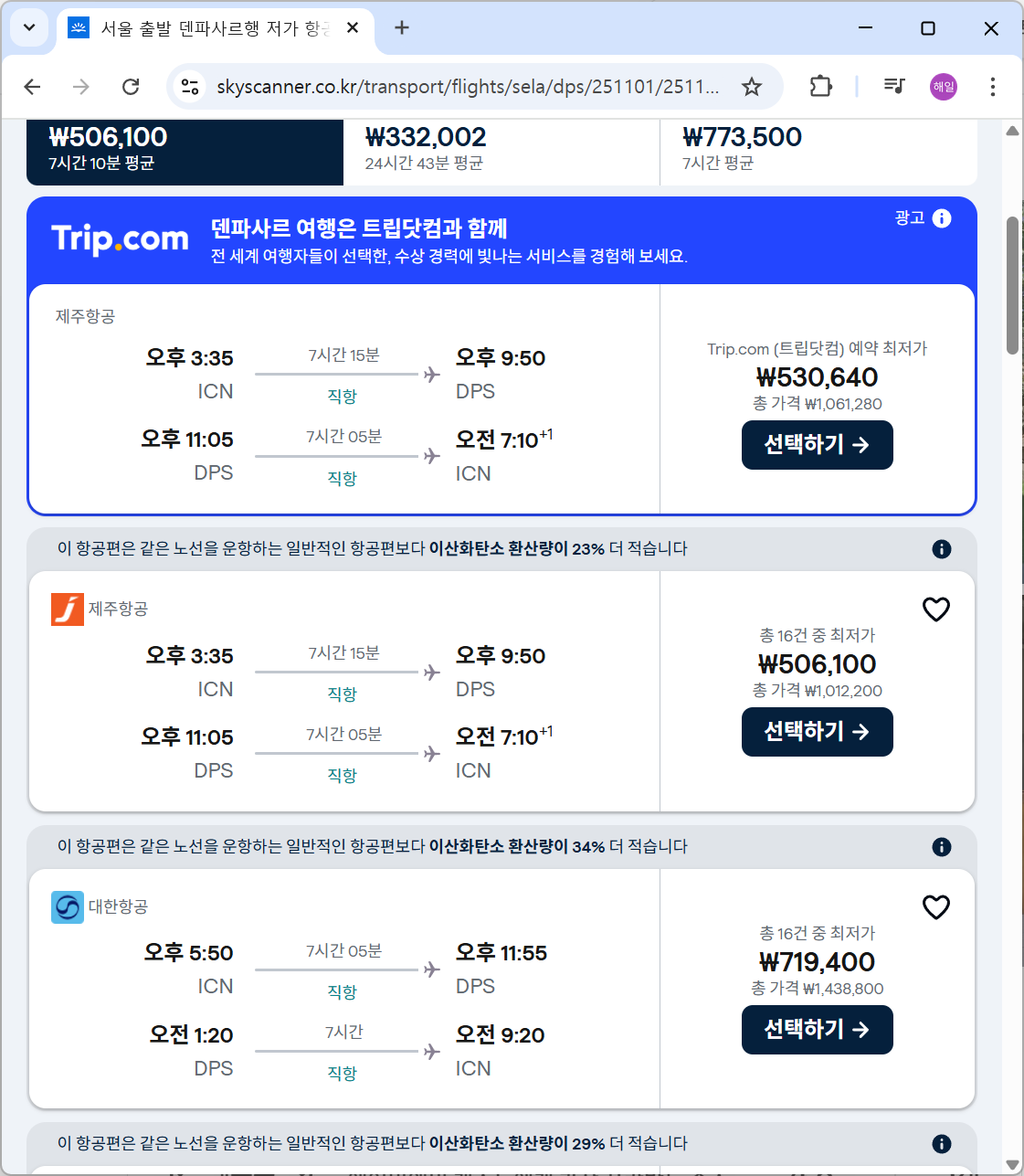Viewport: 1024px width, 1176px height.
Task: Favorite the Jeju Air flight with the heart
Action: click(x=935, y=609)
